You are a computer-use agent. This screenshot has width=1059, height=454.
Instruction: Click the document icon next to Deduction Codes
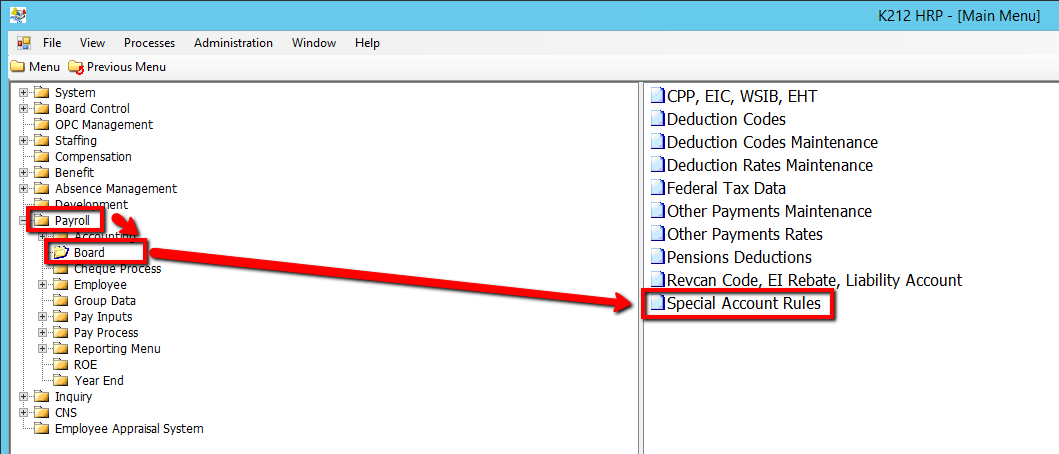657,119
